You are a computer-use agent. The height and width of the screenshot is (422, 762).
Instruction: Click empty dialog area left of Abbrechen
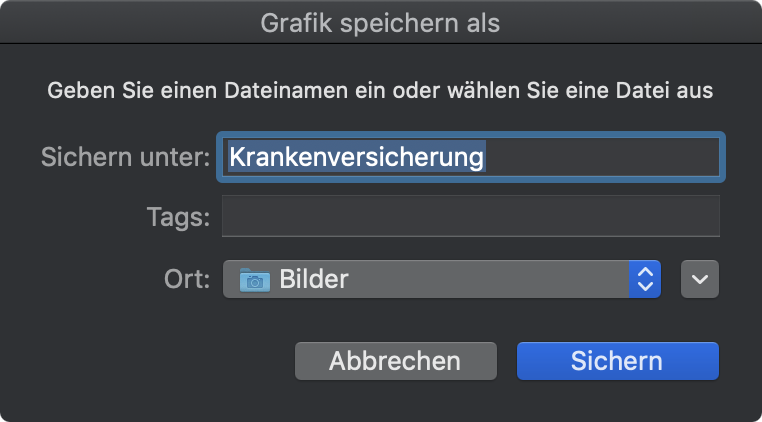[146, 361]
